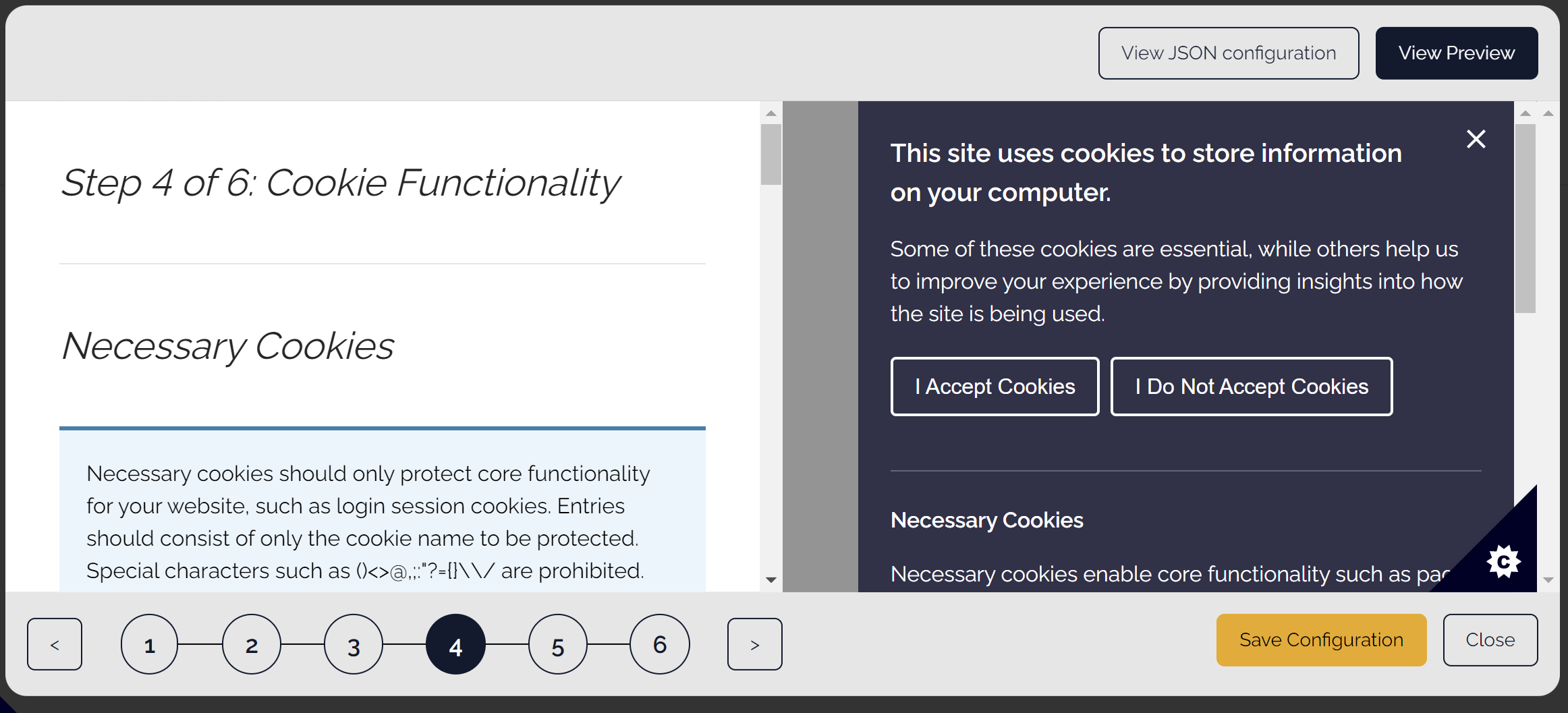Click preview panel scroll down arrow
The height and width of the screenshot is (713, 1568).
click(1548, 580)
